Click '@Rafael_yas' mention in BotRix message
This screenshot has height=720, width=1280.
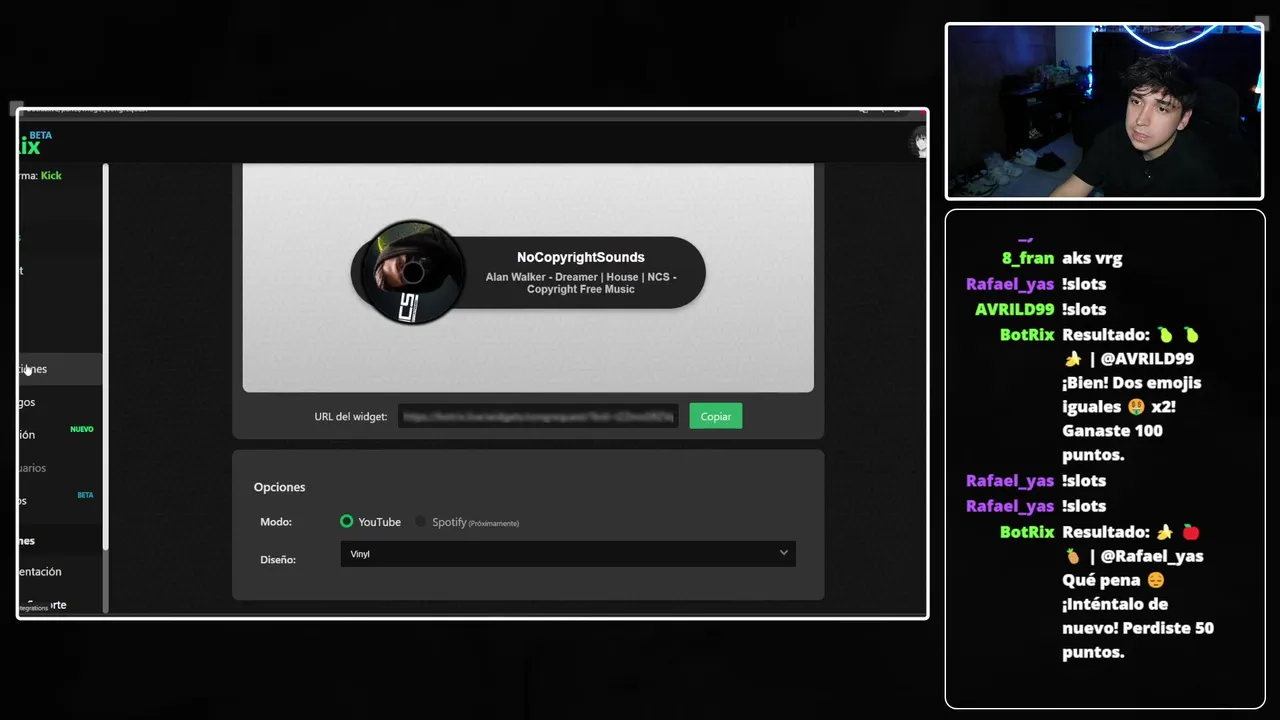[1152, 555]
